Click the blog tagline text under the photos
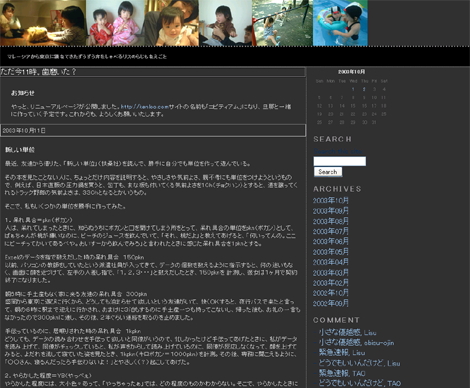The width and height of the screenshot is (470, 388). (x=87, y=57)
